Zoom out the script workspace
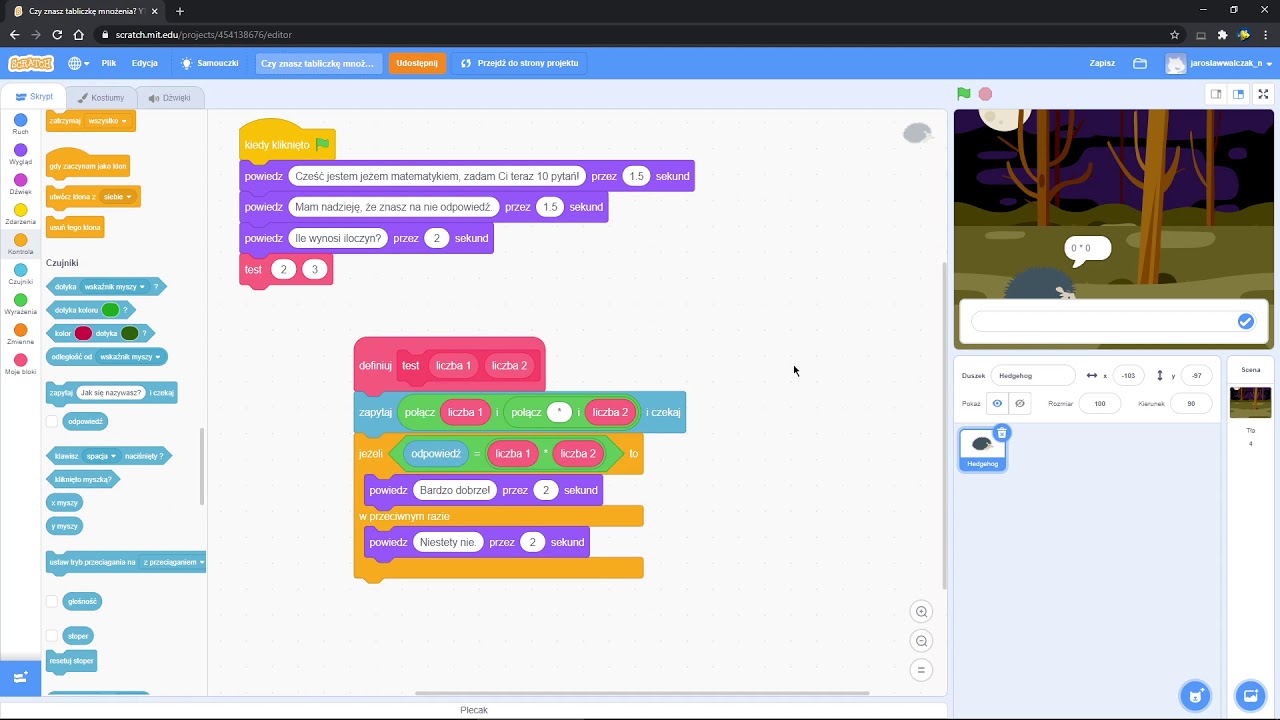Image resolution: width=1280 pixels, height=720 pixels. point(922,641)
